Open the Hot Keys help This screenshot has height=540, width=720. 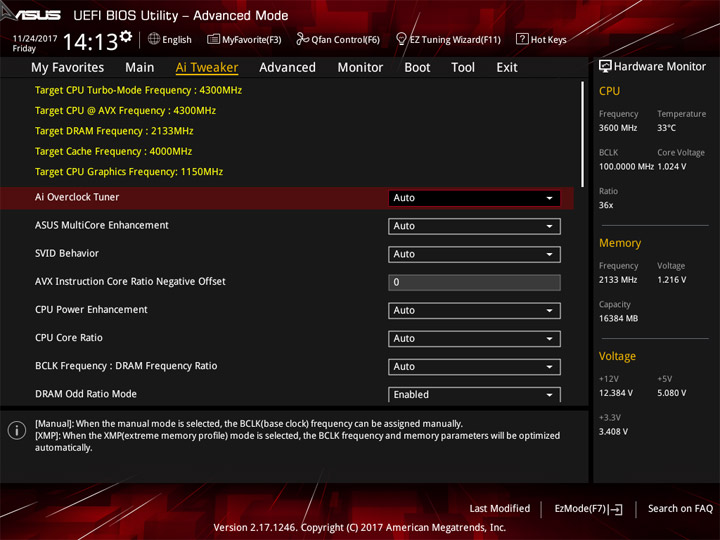point(548,39)
